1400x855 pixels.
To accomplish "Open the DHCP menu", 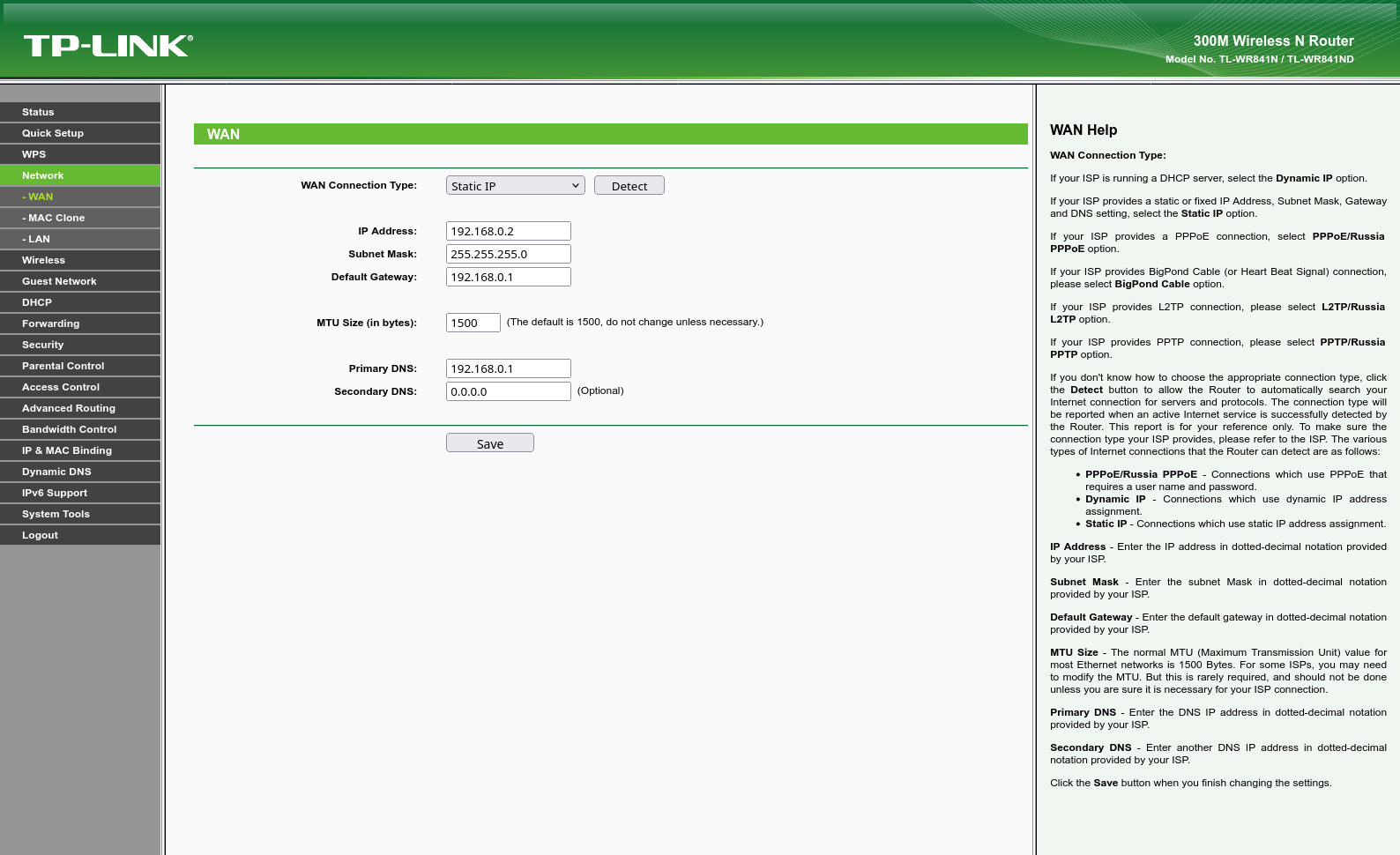I will tap(80, 302).
